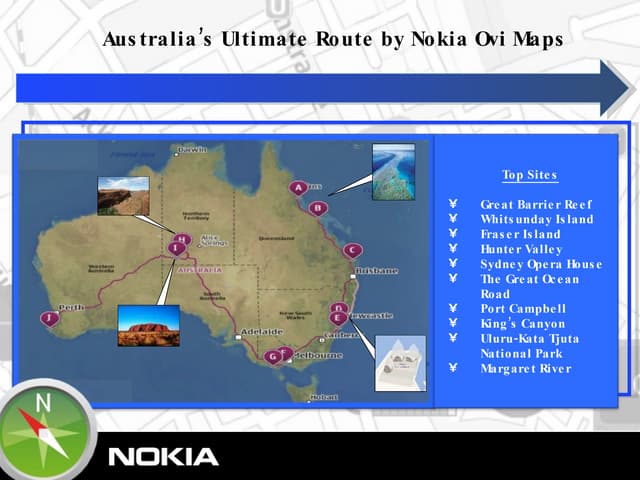The image size is (640, 480).
Task: Select King's Canyon in list
Action: click(522, 324)
